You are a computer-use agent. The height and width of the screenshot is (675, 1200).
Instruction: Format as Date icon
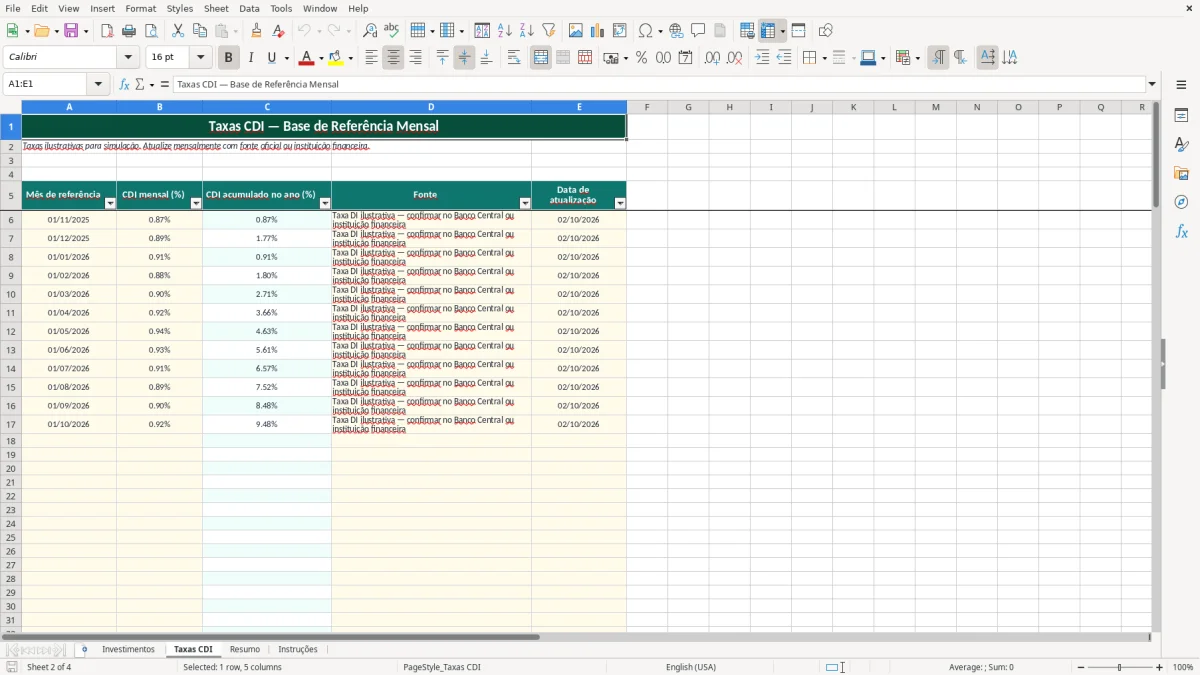point(686,58)
